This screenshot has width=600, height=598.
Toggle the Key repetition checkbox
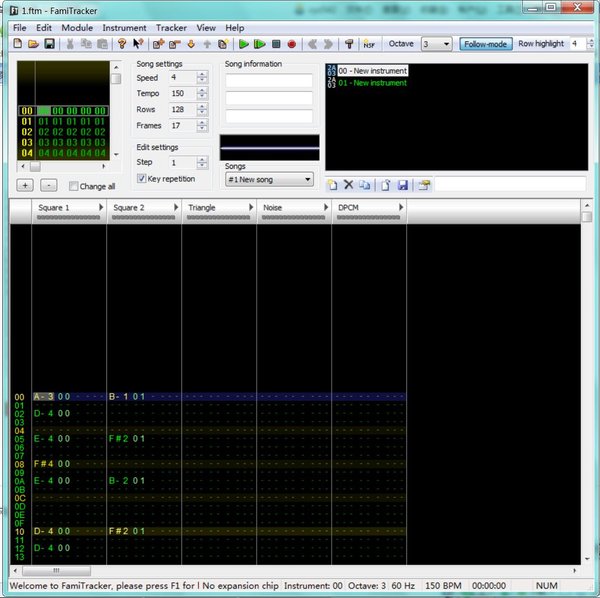pos(142,179)
